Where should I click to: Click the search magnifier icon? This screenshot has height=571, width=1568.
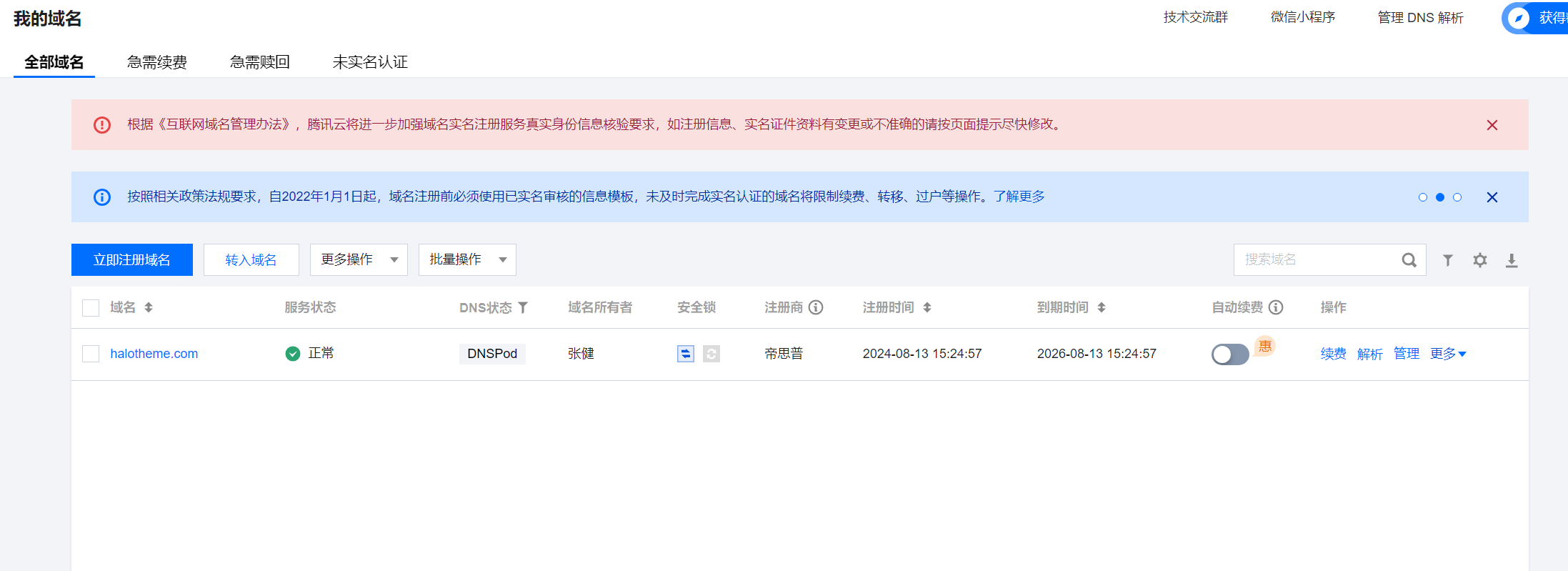[1408, 260]
